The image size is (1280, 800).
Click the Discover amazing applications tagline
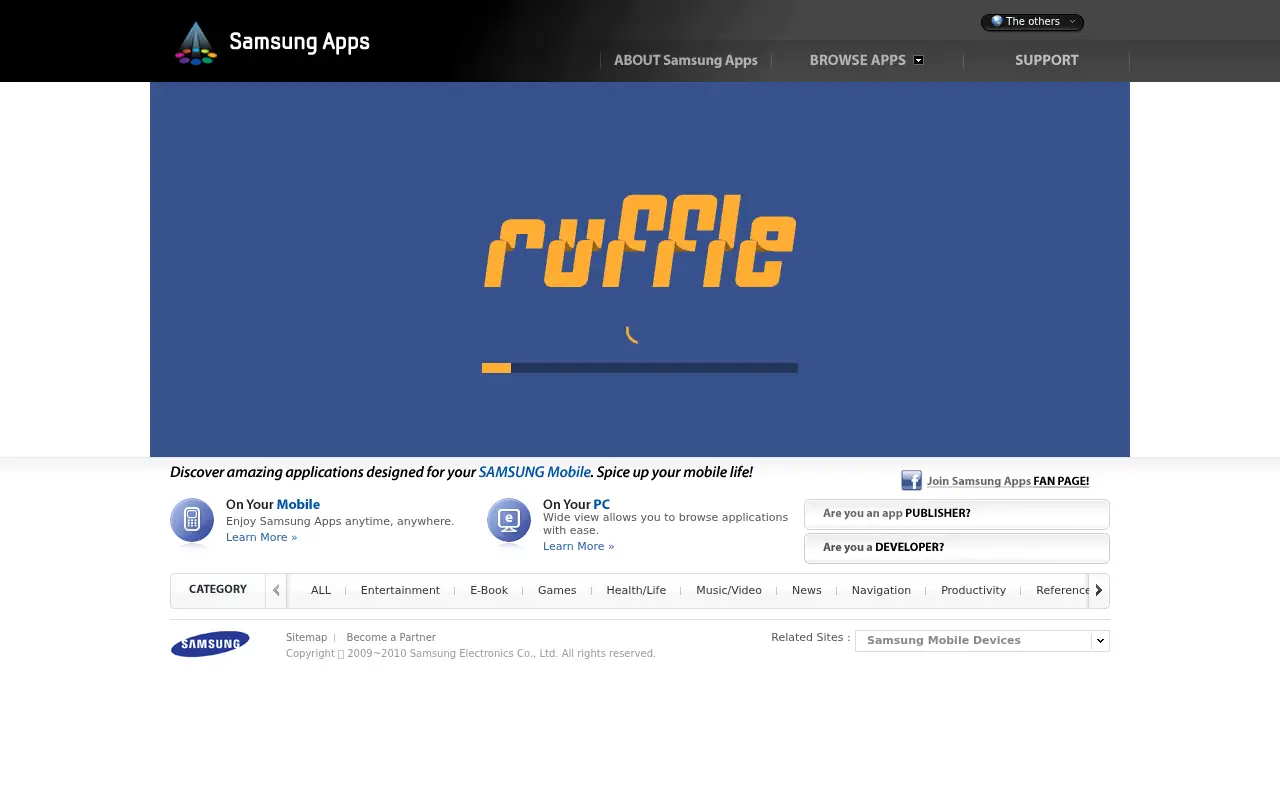461,472
